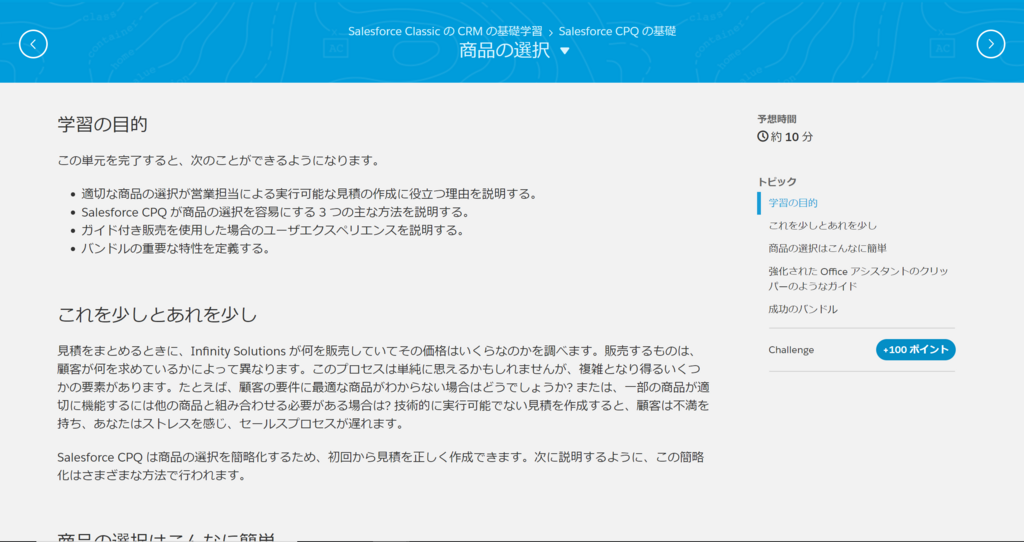Viewport: 1024px width, 542px height.
Task: Open Salesforce Classic の CRM の基礎学習 breadcrumb
Action: pos(445,31)
